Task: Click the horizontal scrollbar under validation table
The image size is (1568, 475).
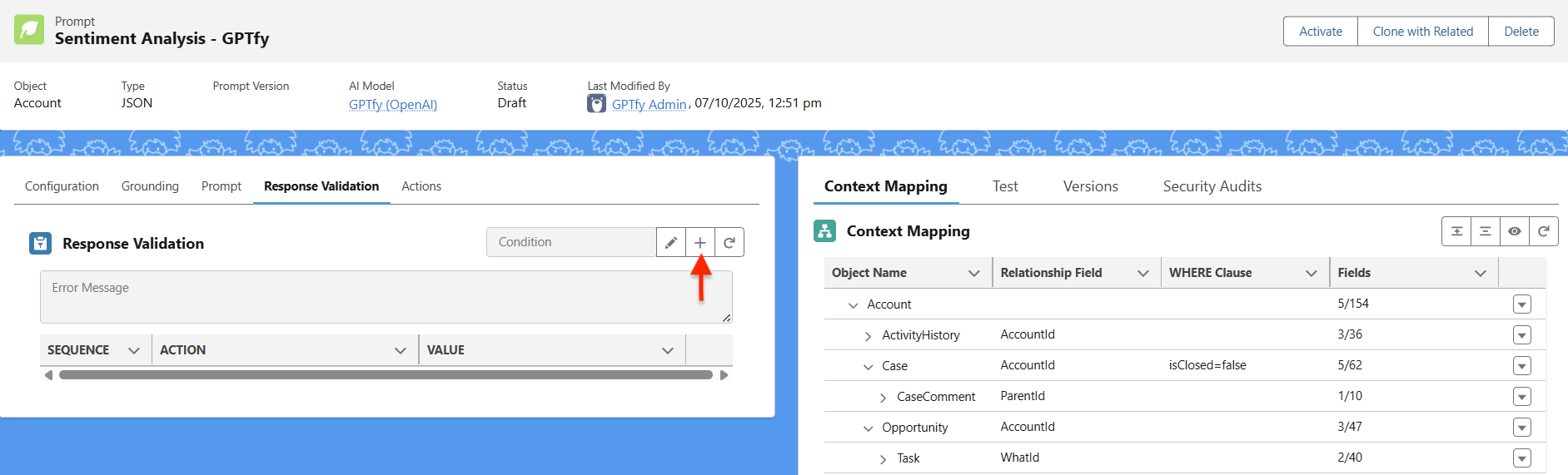Action: click(386, 375)
